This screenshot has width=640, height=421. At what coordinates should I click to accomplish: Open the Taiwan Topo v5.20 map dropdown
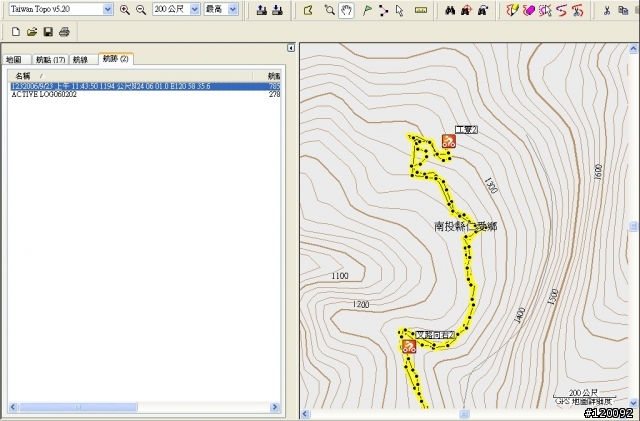(108, 10)
